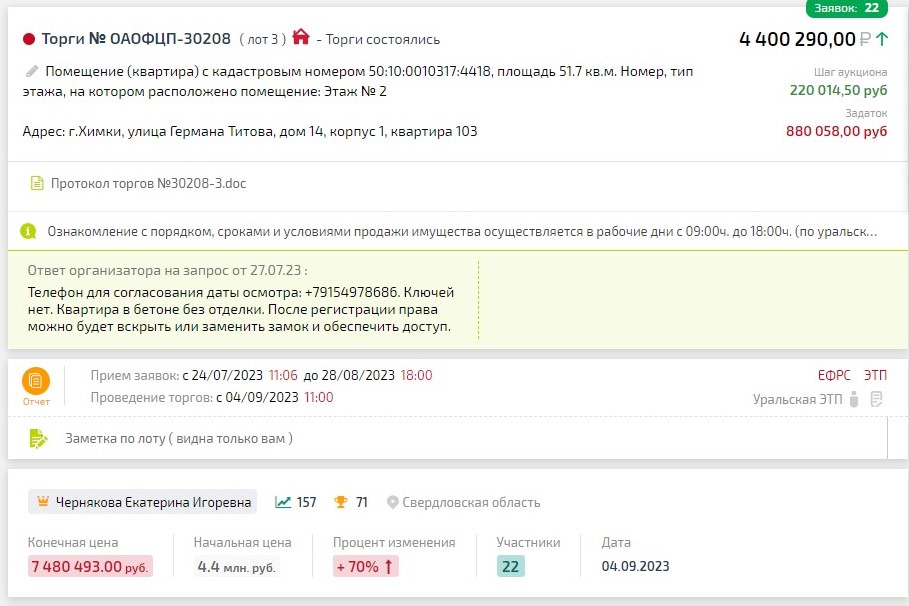909x606 pixels.
Task: Click the location pin before Свердловская область
Action: coord(392,502)
